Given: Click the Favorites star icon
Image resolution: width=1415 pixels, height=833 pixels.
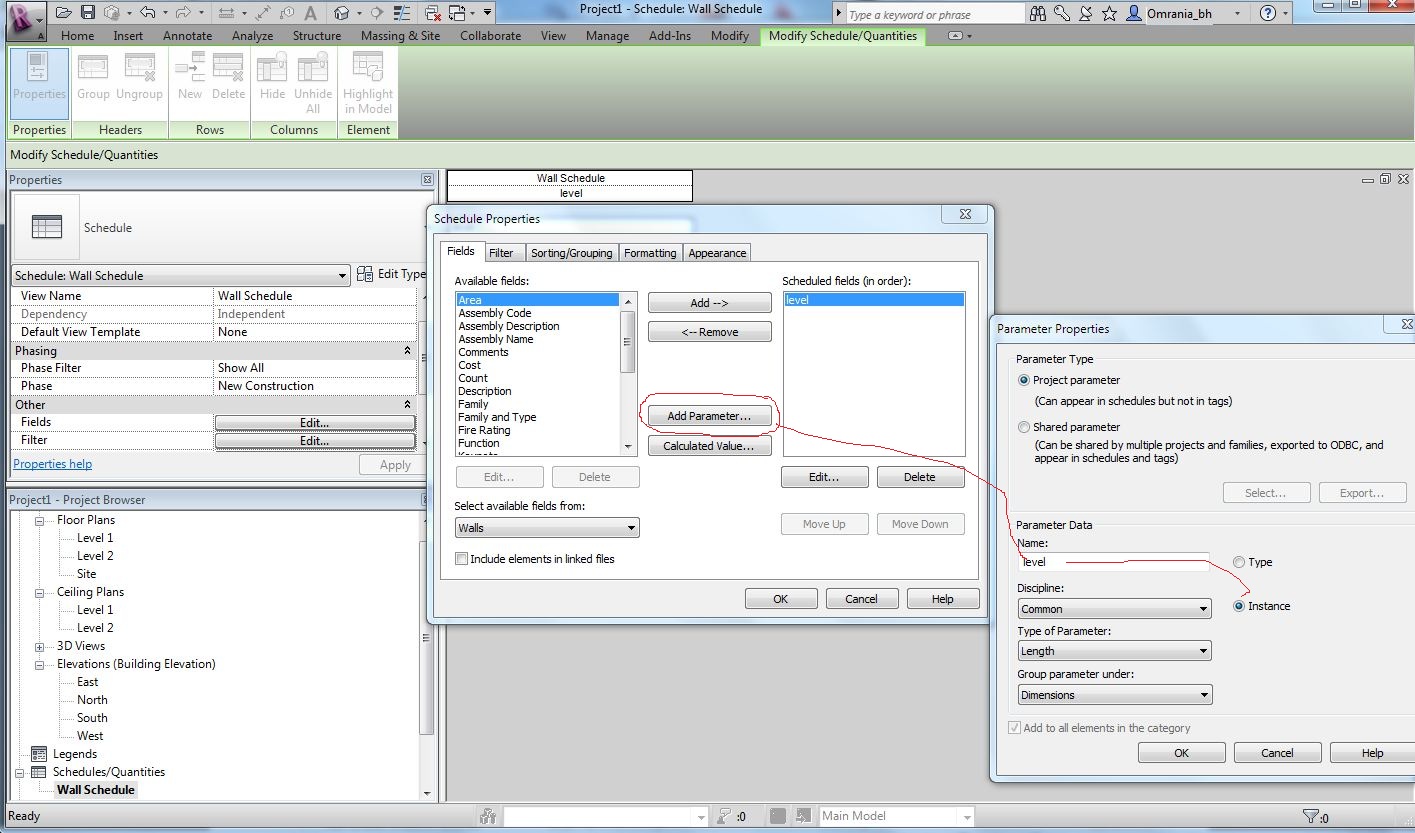Looking at the screenshot, I should pyautogui.click(x=1109, y=13).
